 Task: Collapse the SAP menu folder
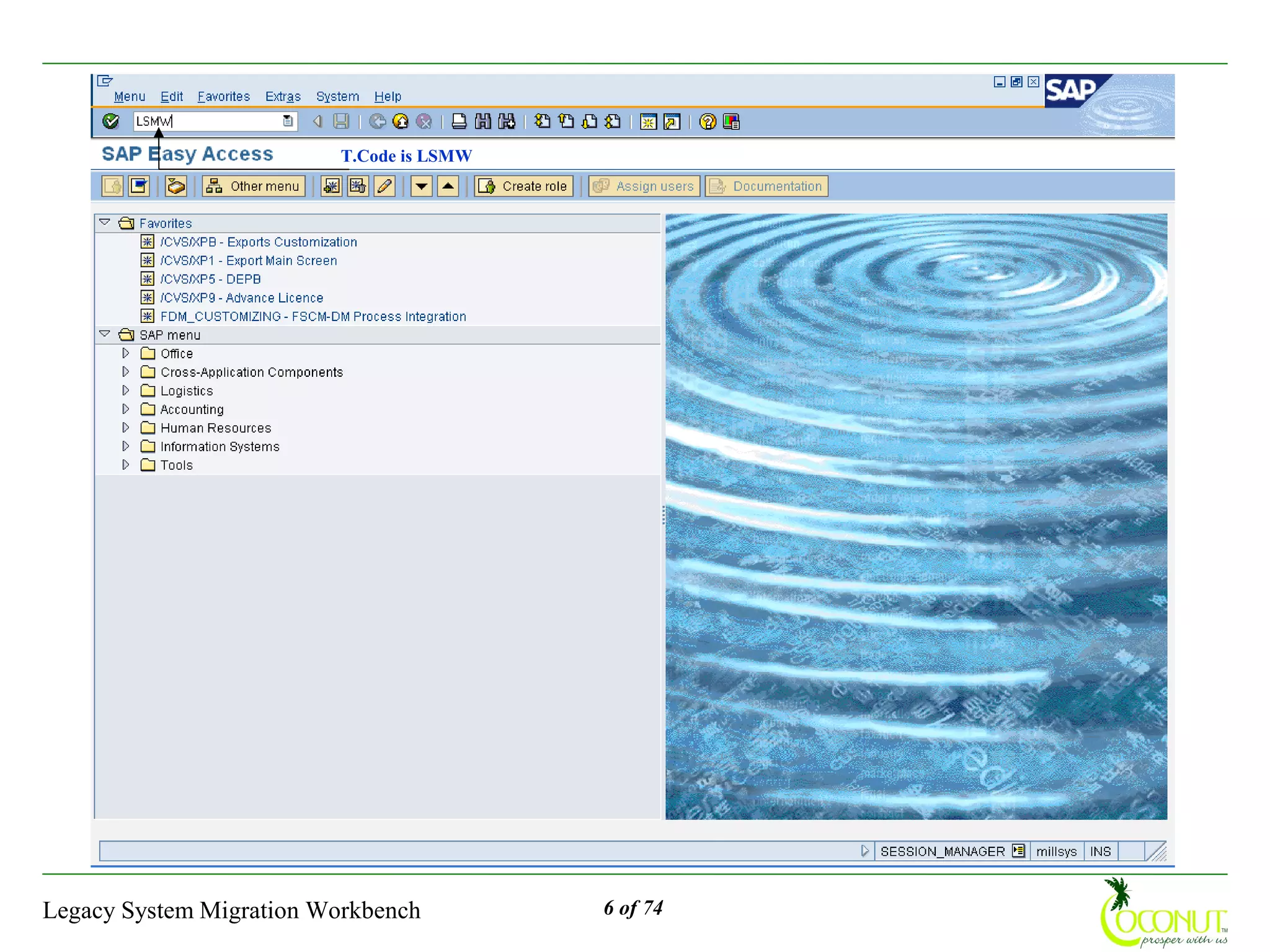click(105, 334)
